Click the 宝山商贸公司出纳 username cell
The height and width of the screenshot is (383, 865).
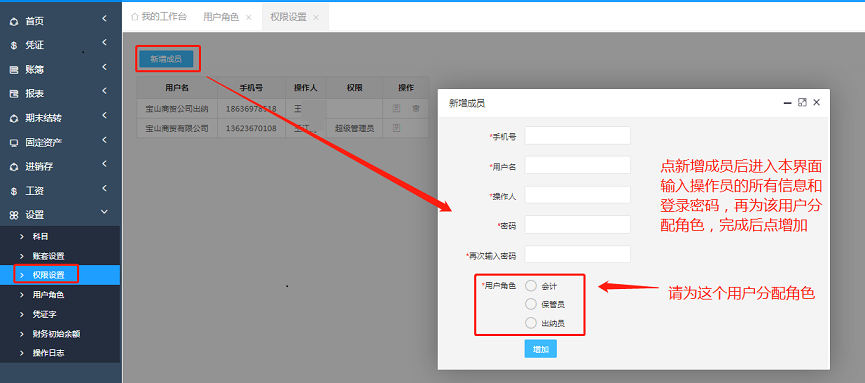tap(177, 109)
